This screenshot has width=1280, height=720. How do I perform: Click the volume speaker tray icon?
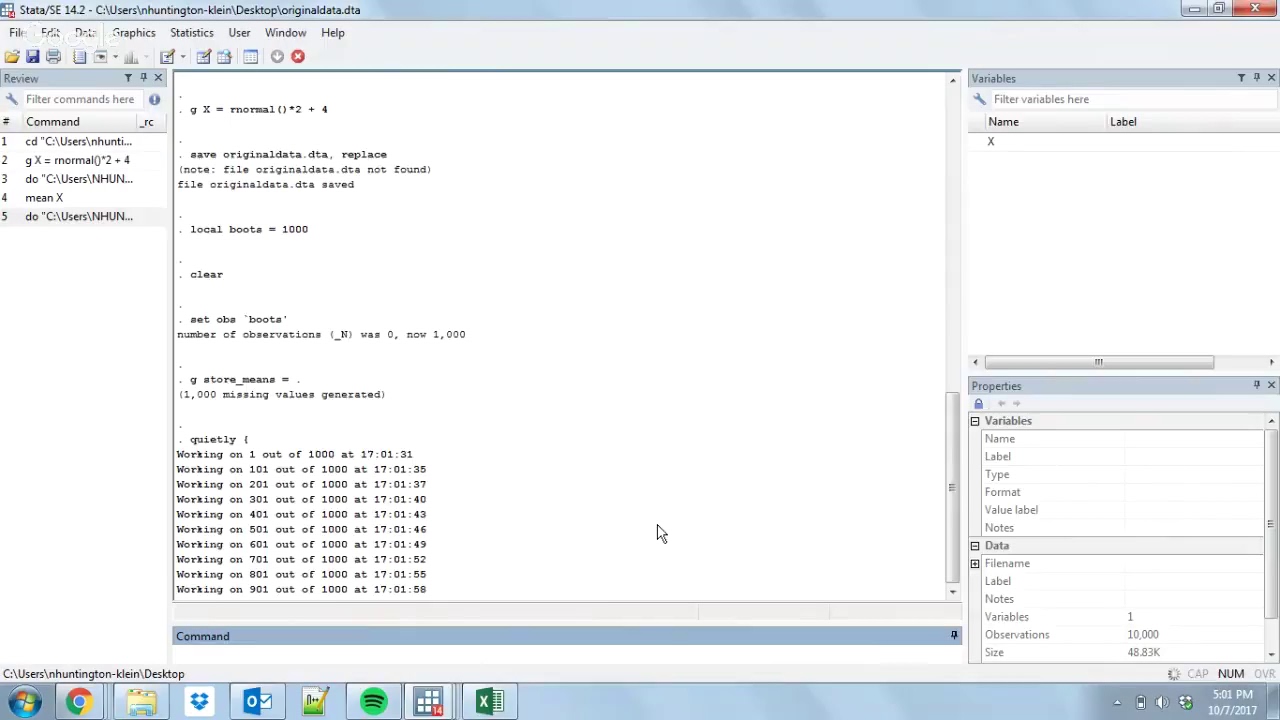[1162, 702]
